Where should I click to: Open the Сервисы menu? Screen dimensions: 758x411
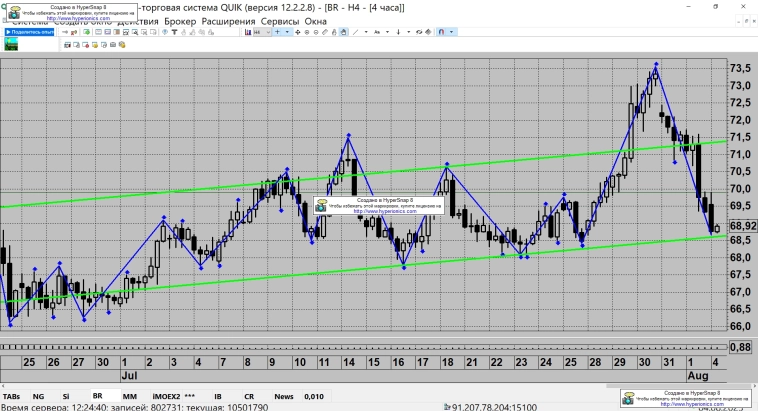275,21
